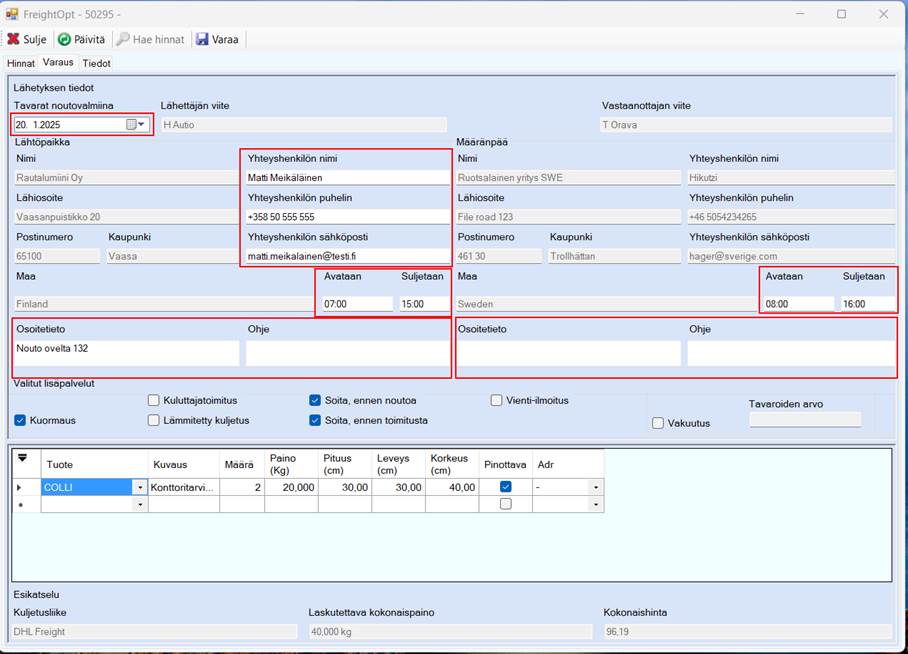
Task: Click the Pinottava column header
Action: click(x=506, y=465)
